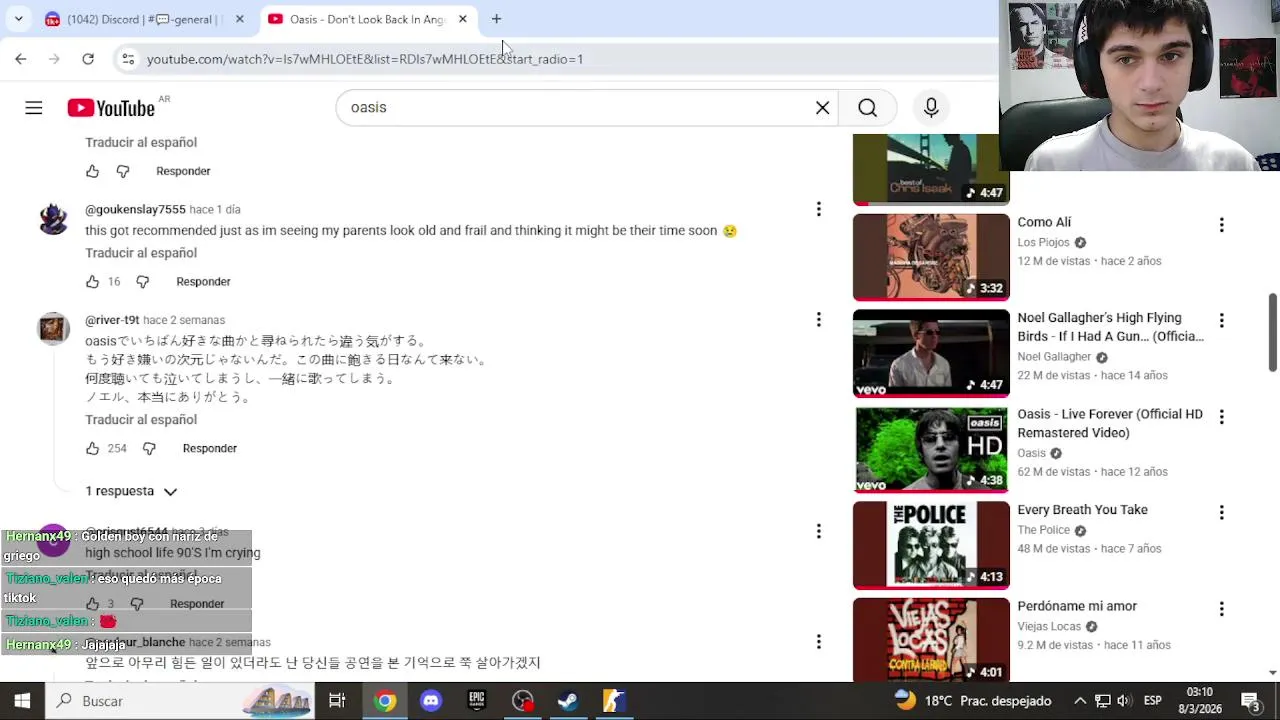Viewport: 1280px width, 720px height.
Task: Open @goukenslay7555's profile avatar
Action: click(53, 218)
